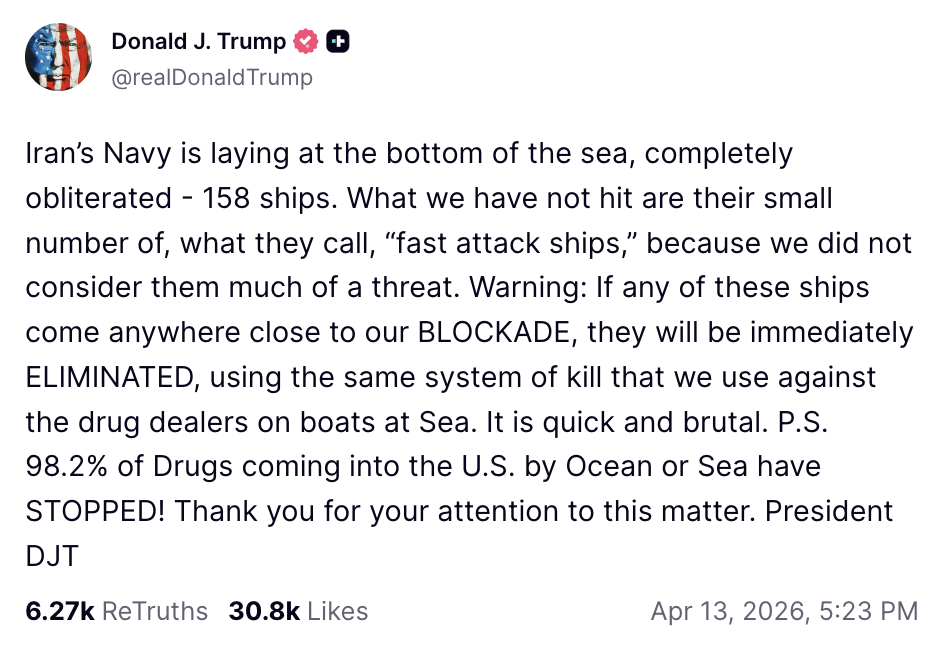The image size is (944, 648).
Task: Click the "P.S." text in the post
Action: tap(802, 421)
